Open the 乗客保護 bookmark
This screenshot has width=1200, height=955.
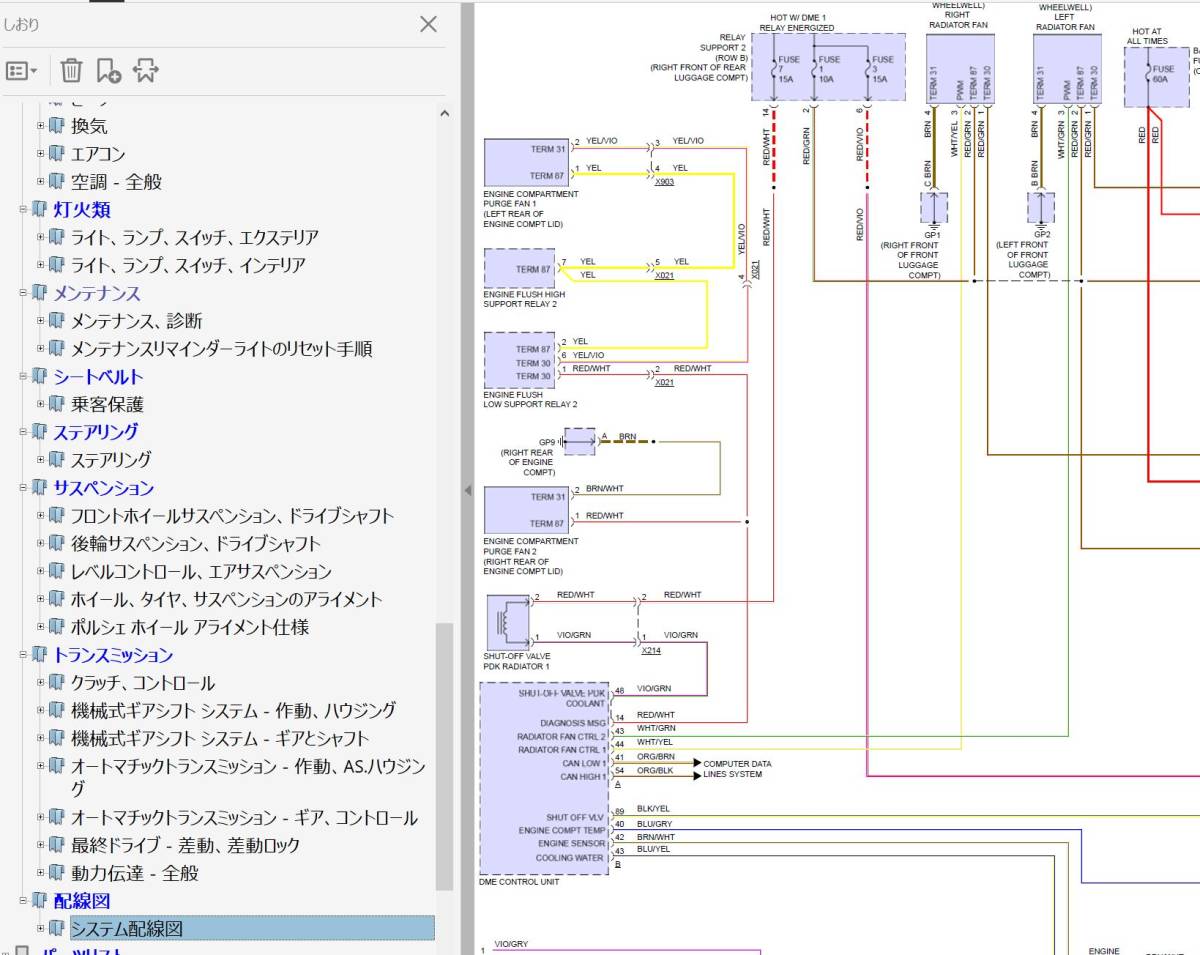[x=107, y=404]
